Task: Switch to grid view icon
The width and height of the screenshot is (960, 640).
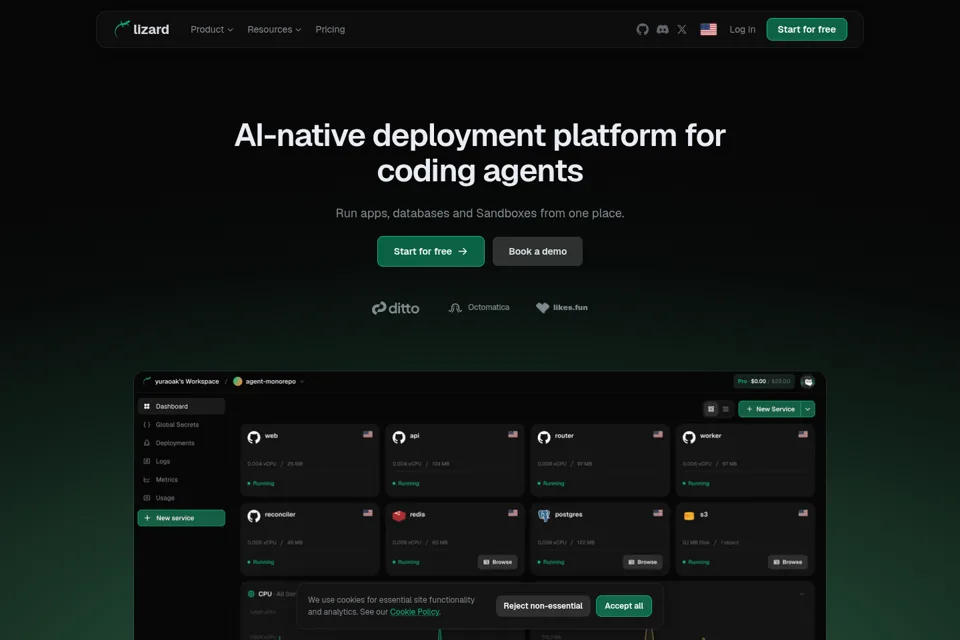Action: 711,409
